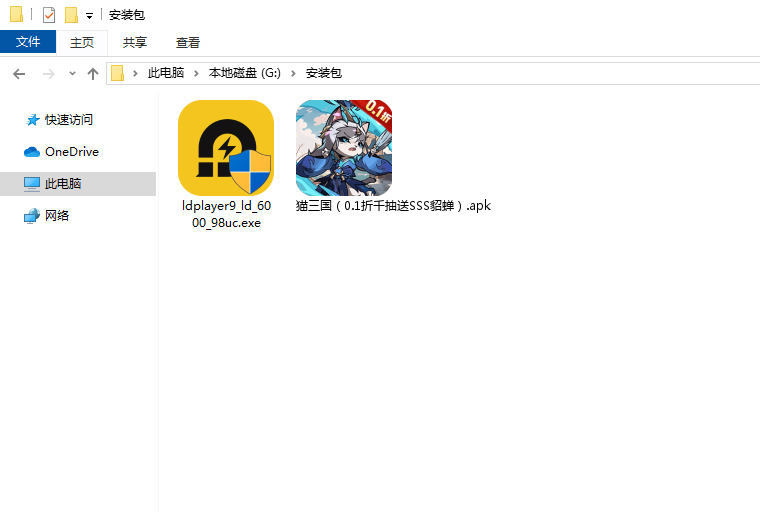Expand the chevron after 本地磁盘 (G:) in the address bar
Viewport: 760px width, 512px height.
pos(296,74)
